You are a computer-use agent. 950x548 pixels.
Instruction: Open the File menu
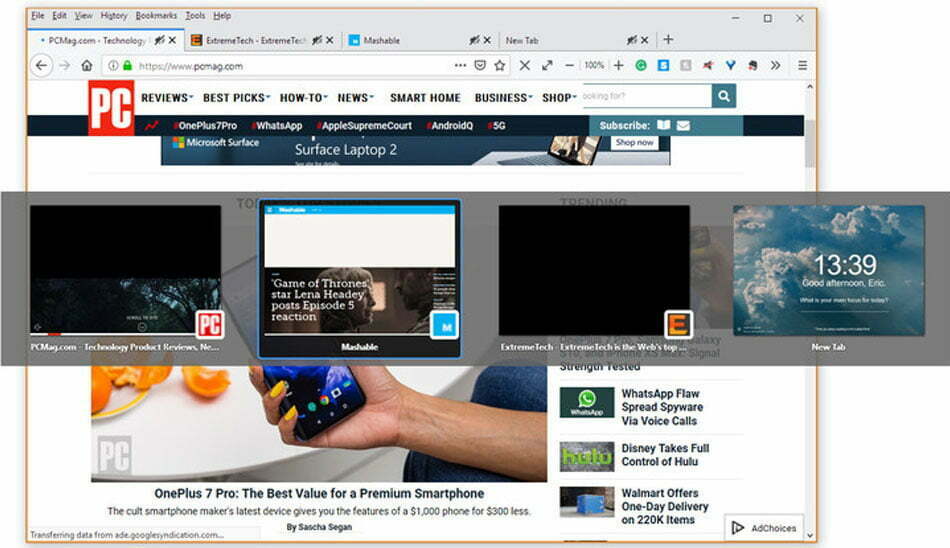point(38,16)
